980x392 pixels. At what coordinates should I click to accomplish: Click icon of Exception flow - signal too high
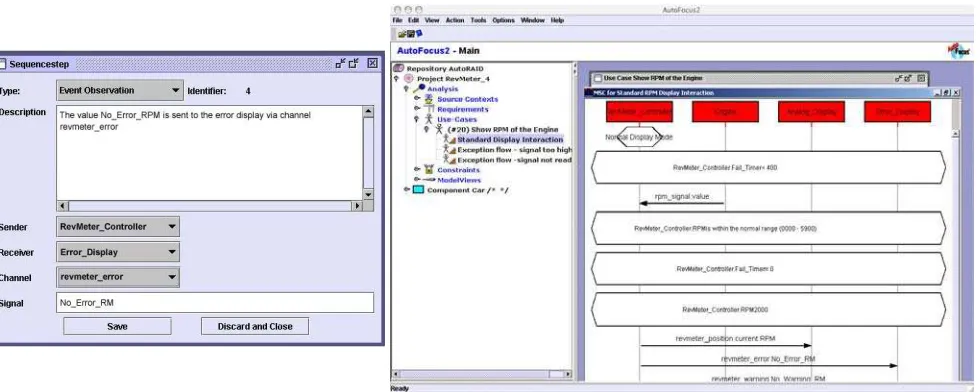[450, 149]
